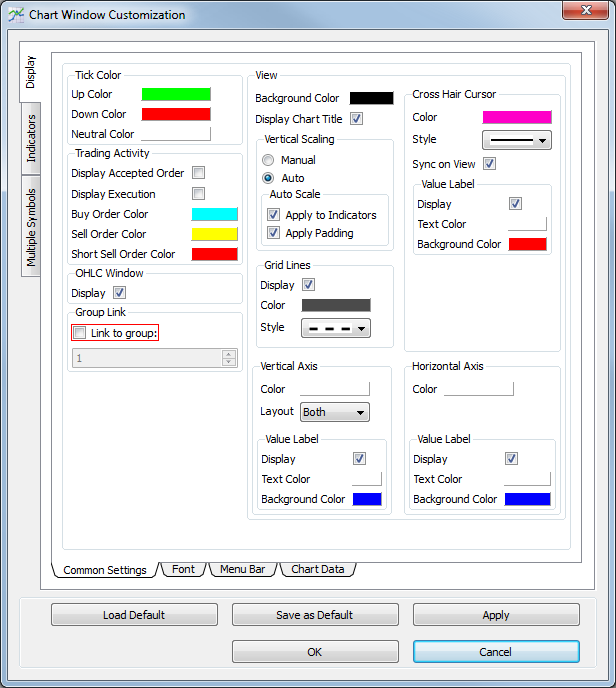
Task: Open the Chart Data tab
Action: click(317, 569)
